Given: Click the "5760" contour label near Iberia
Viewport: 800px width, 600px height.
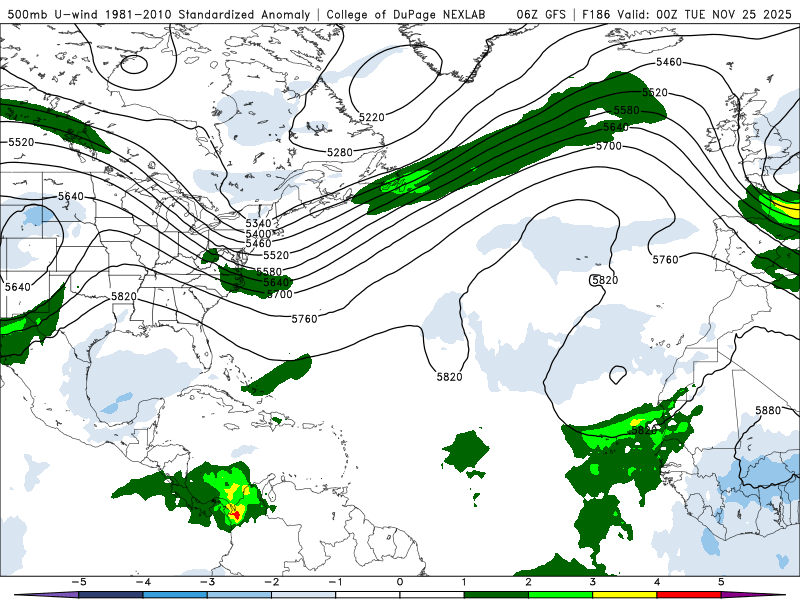Looking at the screenshot, I should pyautogui.click(x=665, y=260).
